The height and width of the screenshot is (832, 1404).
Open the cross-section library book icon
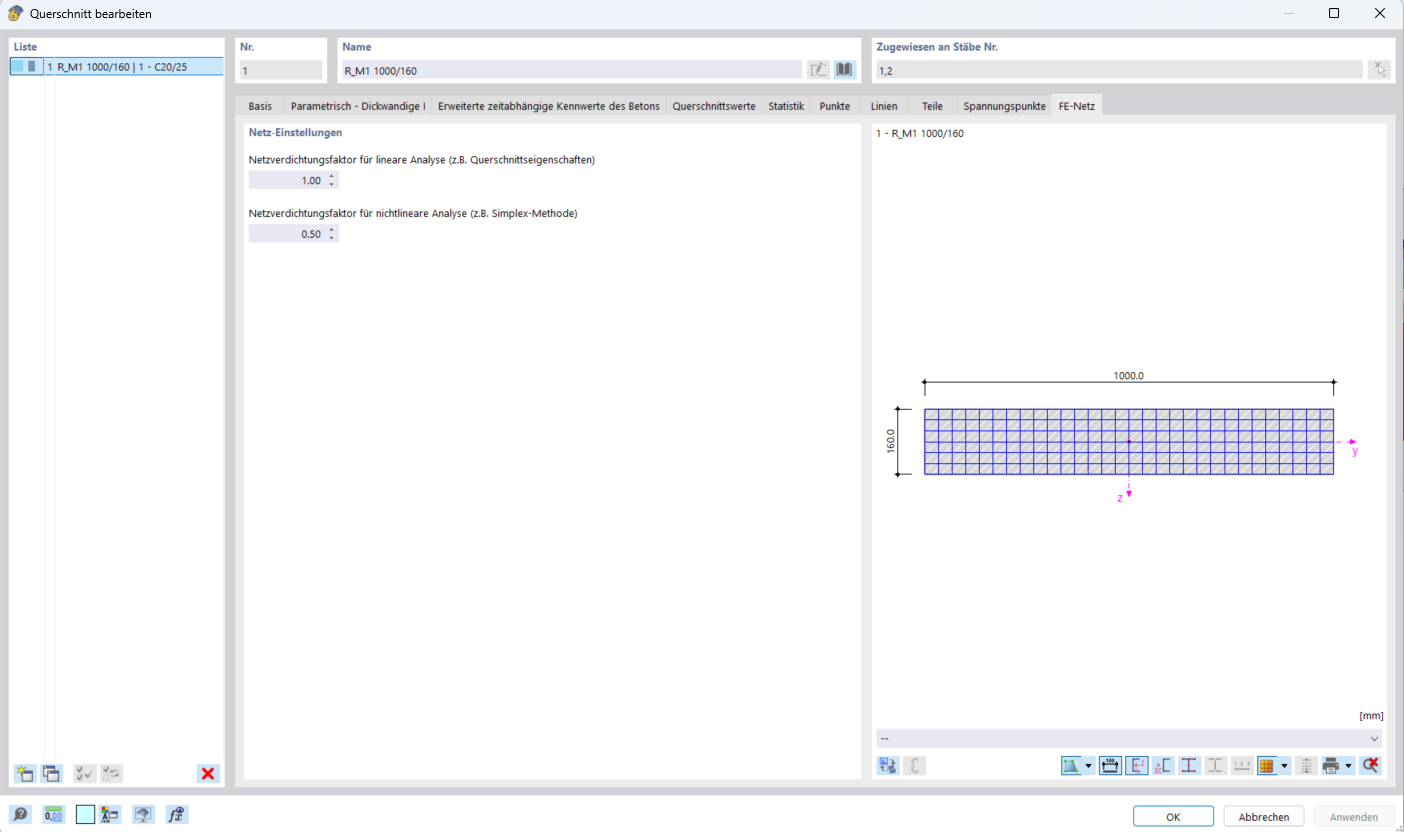point(843,68)
